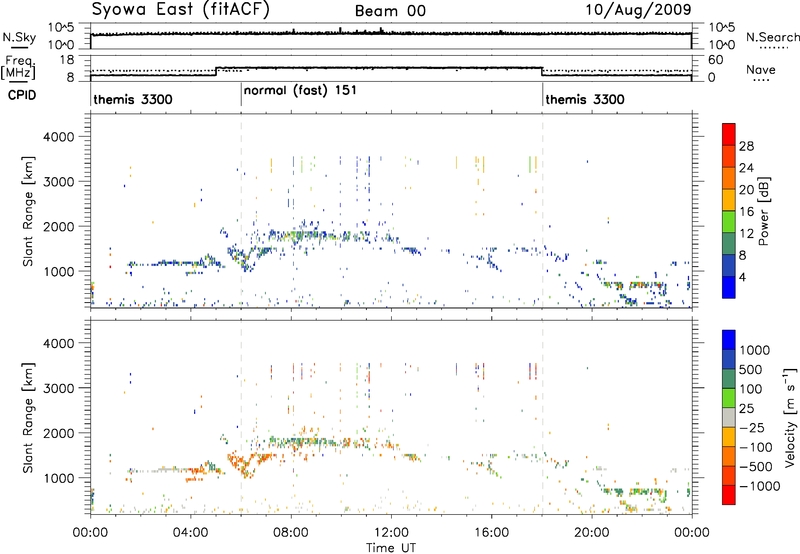The height and width of the screenshot is (554, 800).
Task: Click the 1000 km tick in the velocity panel
Action: tap(58, 478)
